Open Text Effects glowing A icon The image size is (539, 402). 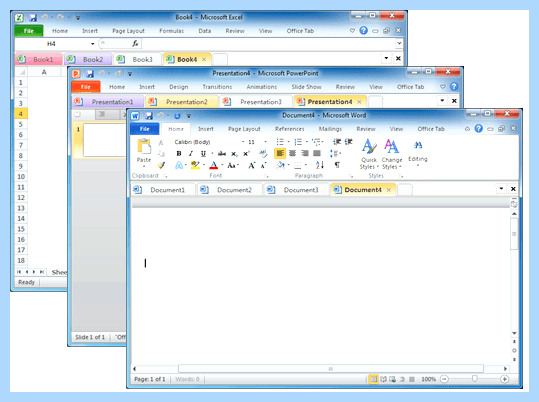(179, 165)
